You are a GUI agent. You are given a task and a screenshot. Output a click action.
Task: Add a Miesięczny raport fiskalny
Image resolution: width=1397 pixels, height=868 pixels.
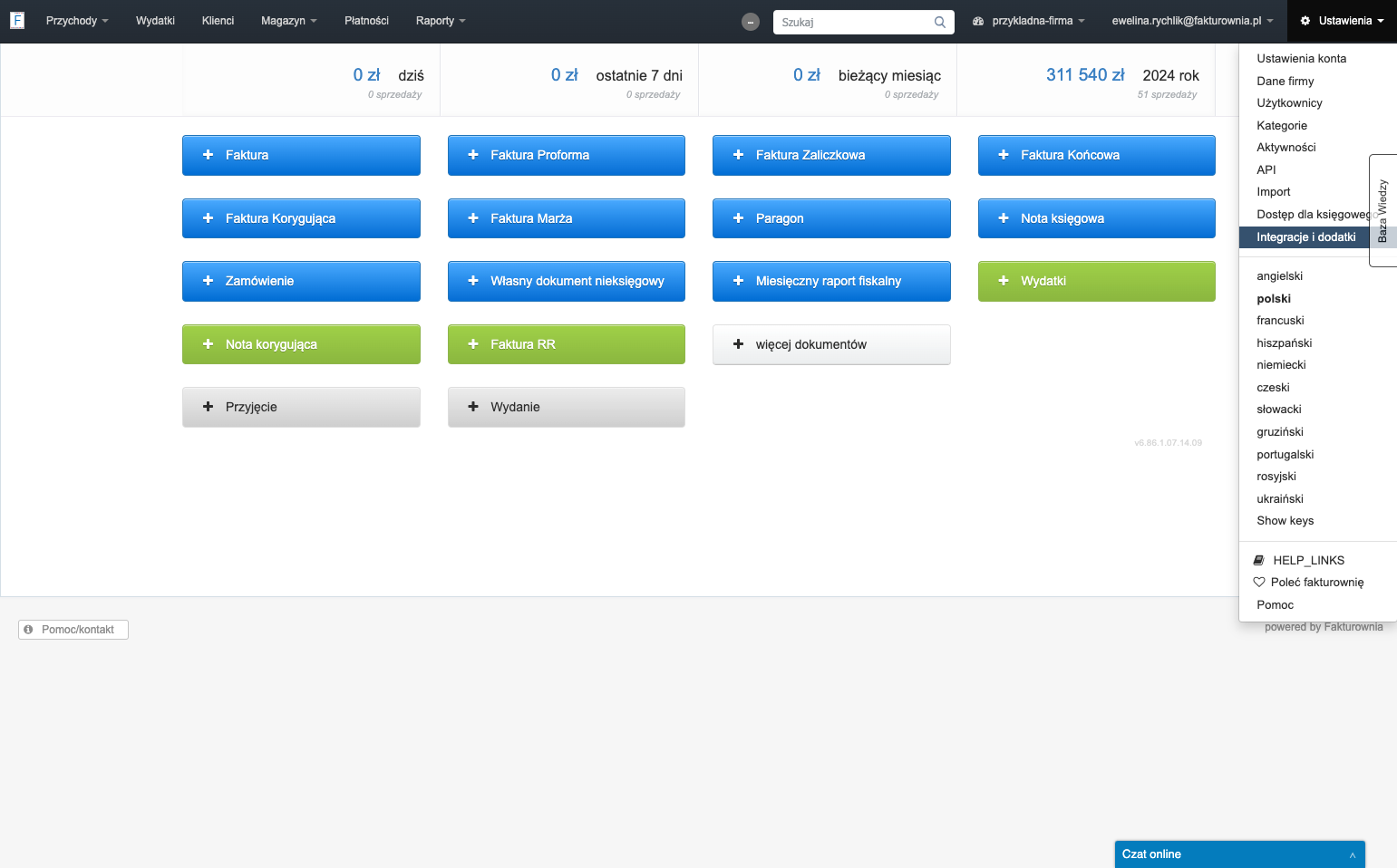[x=831, y=281]
